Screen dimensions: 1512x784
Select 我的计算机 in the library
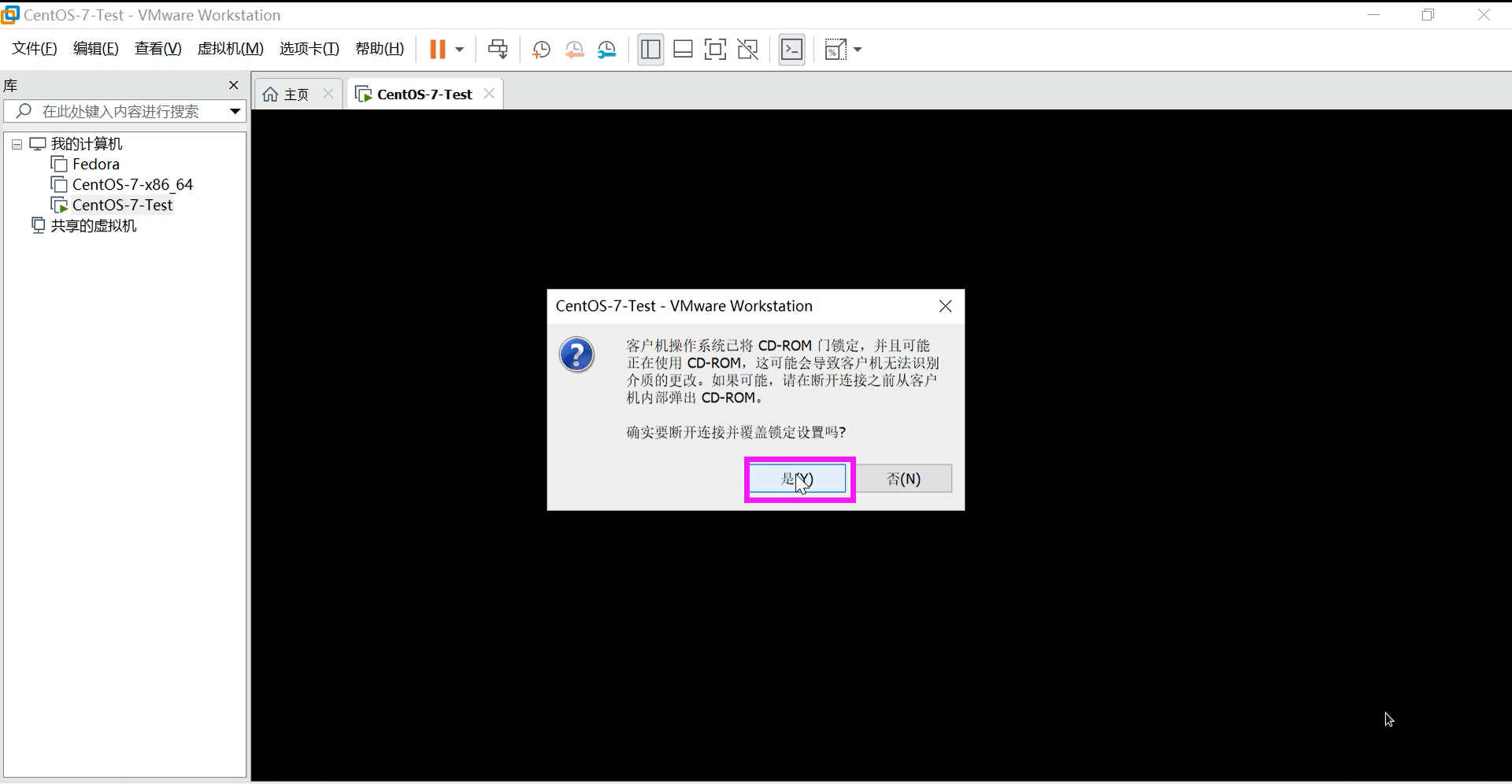[87, 144]
